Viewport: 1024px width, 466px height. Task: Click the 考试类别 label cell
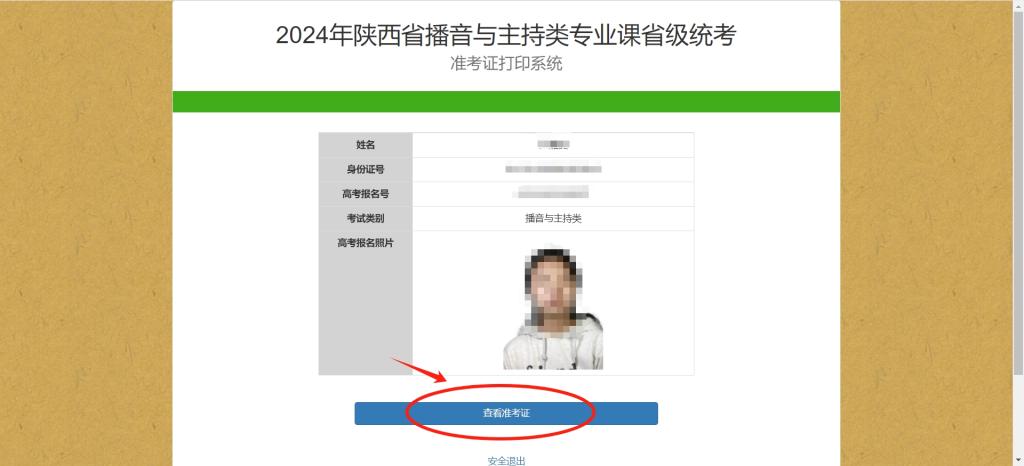366,219
